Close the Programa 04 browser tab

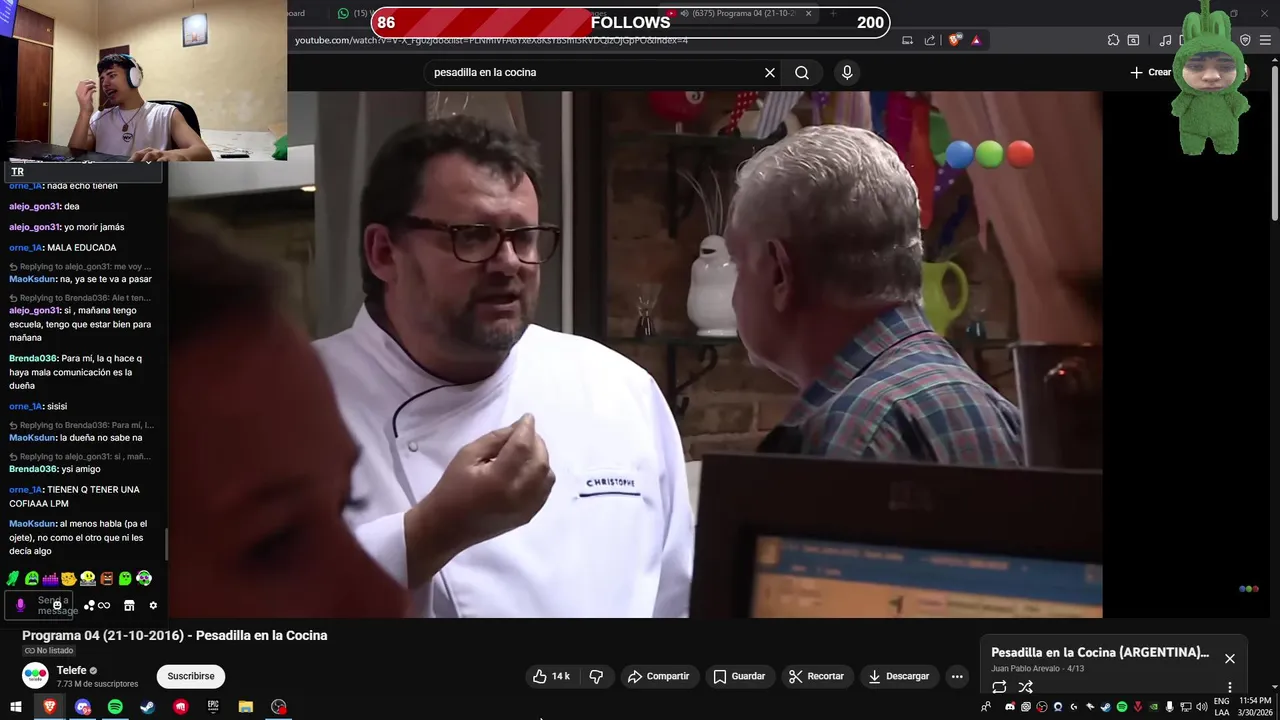tap(809, 13)
